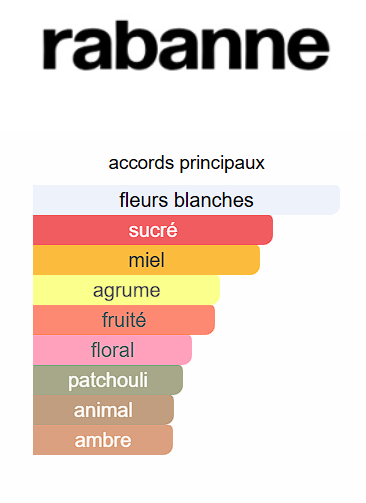Select the salmon fruité accord bar
This screenshot has width=366, height=503.
click(124, 320)
